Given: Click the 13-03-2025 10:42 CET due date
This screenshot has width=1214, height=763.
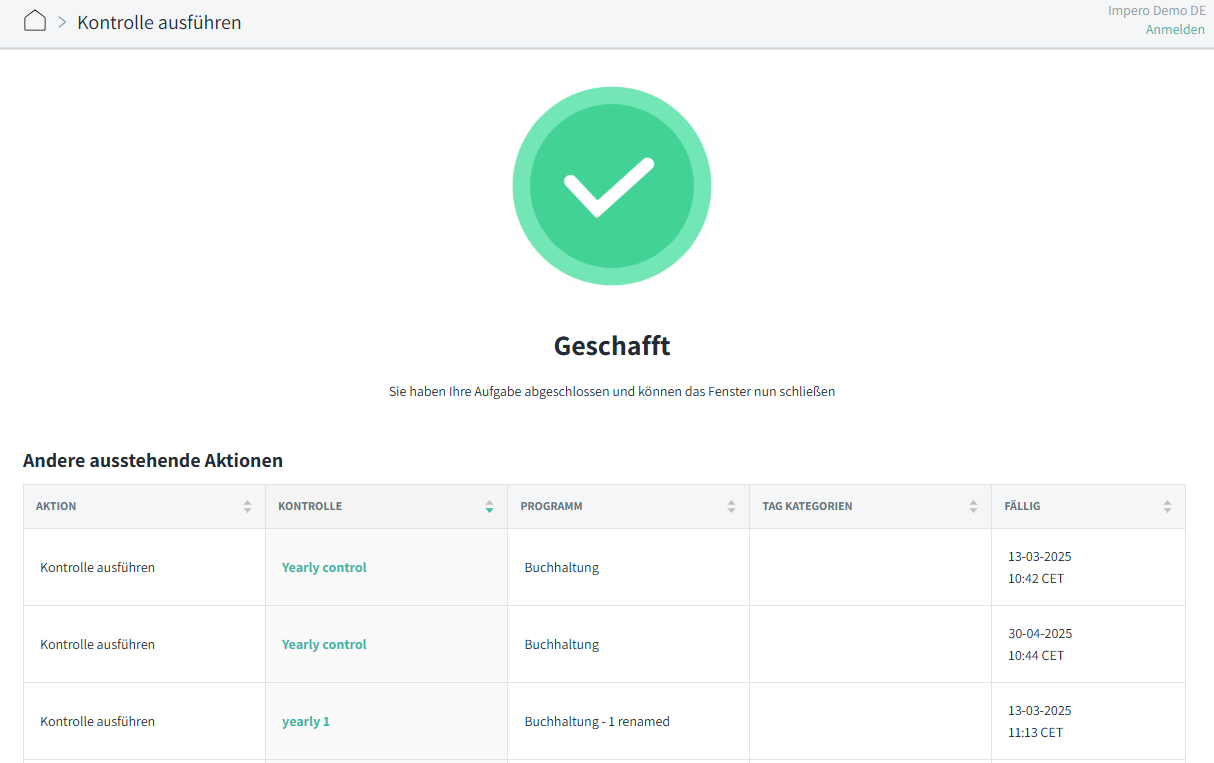Looking at the screenshot, I should pos(1040,567).
